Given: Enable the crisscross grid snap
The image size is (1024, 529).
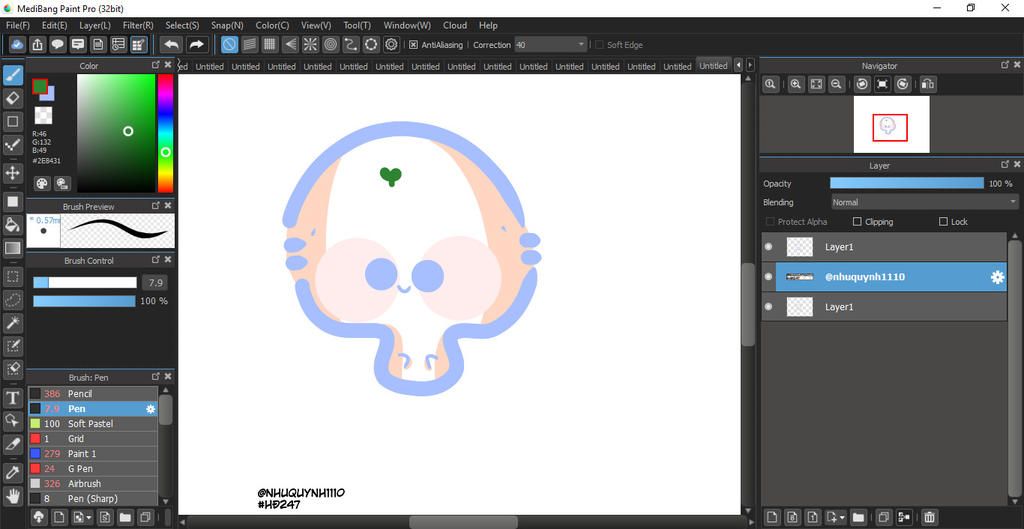Looking at the screenshot, I should pyautogui.click(x=269, y=44).
